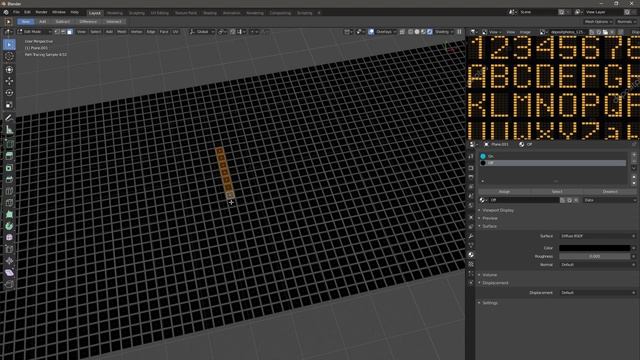The width and height of the screenshot is (640, 360).
Task: Select the Measure ruler tool
Action: (x=9, y=130)
